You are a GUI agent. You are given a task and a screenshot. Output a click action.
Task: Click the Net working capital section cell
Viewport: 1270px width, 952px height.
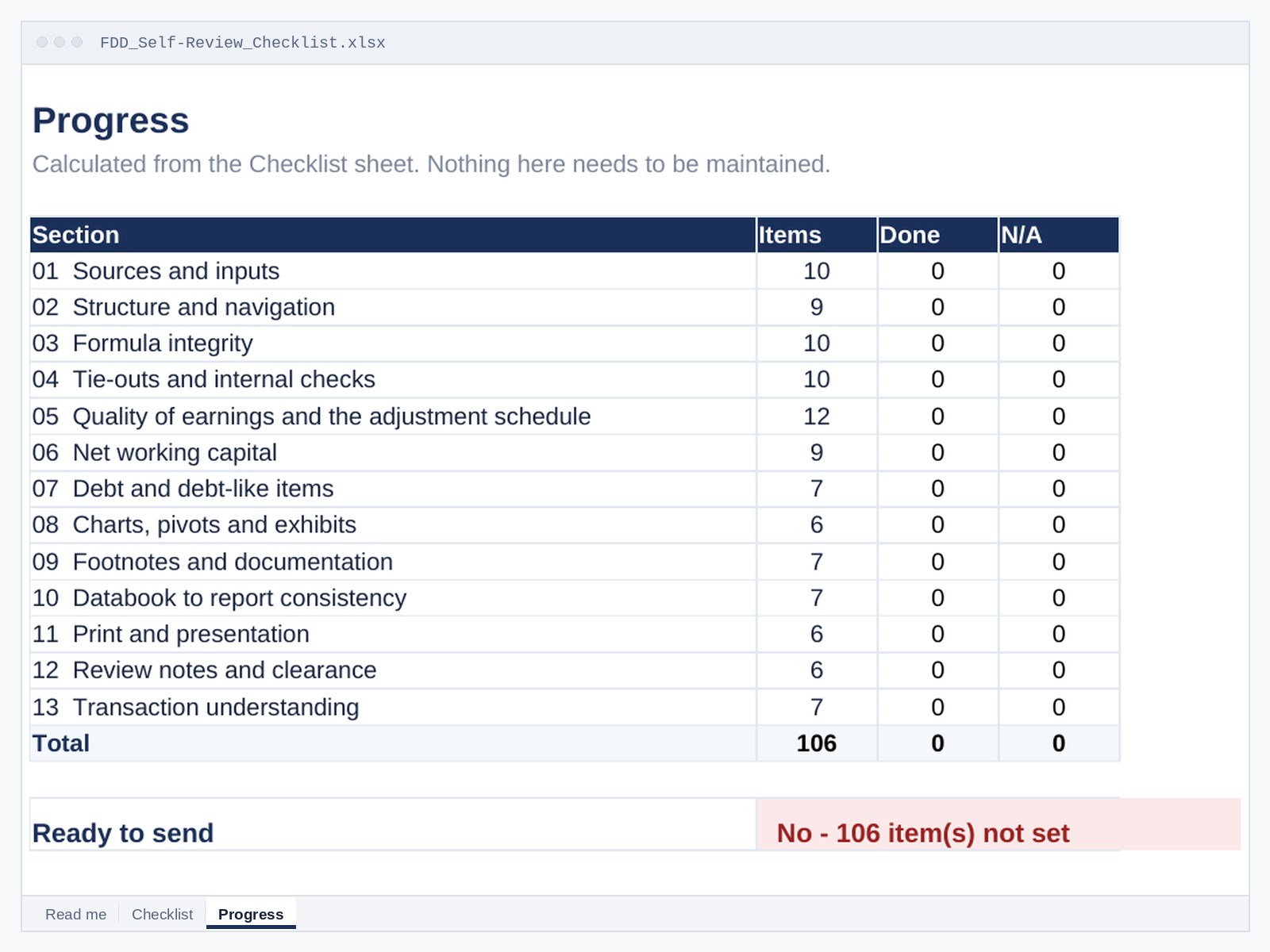point(393,453)
